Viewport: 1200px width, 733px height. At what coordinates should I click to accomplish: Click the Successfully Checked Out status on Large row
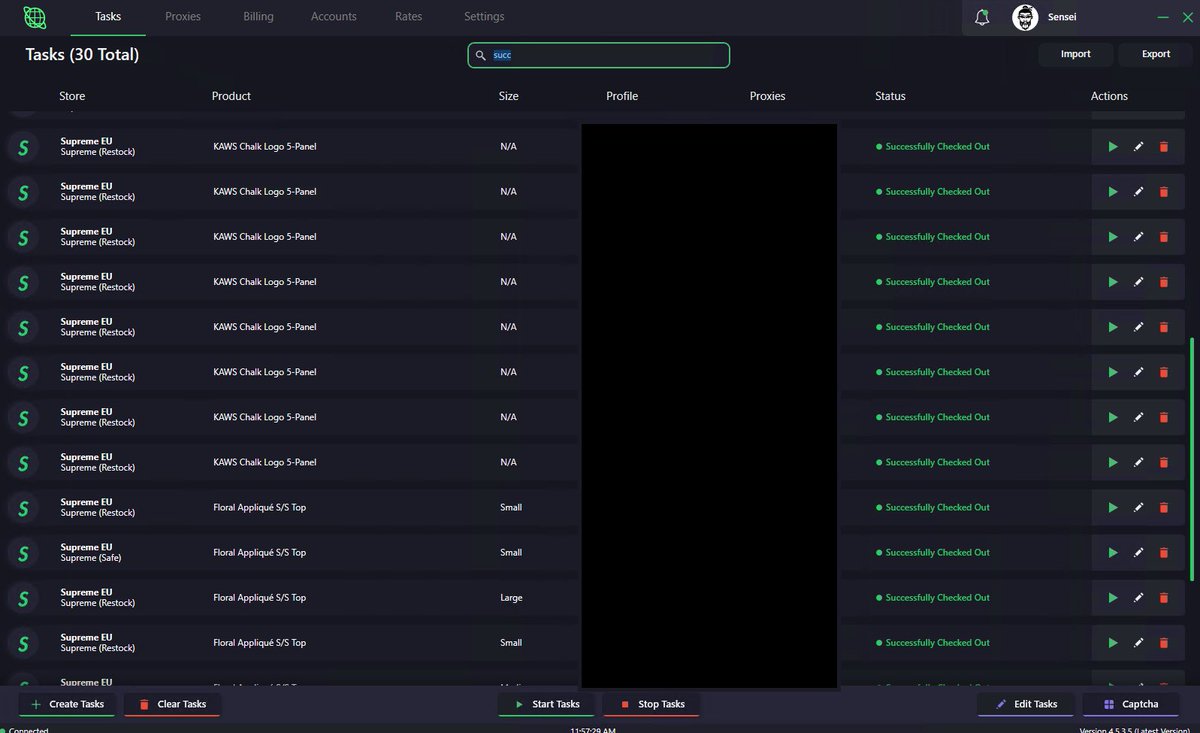(x=933, y=597)
